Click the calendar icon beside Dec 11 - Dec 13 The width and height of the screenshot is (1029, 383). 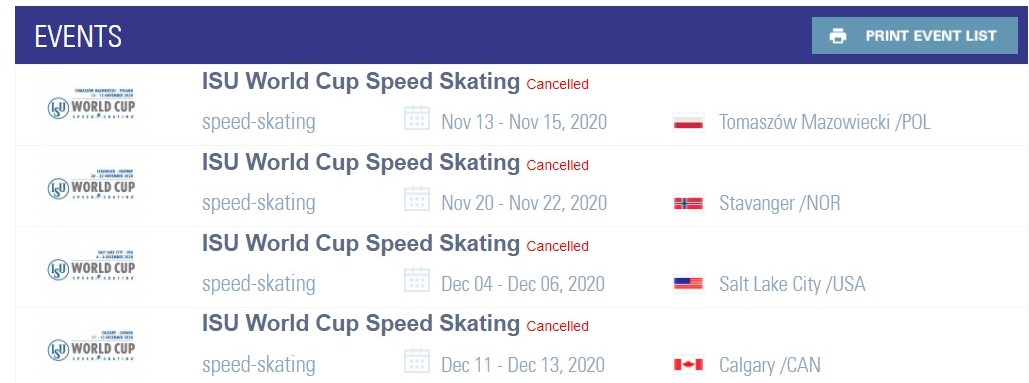(x=417, y=361)
